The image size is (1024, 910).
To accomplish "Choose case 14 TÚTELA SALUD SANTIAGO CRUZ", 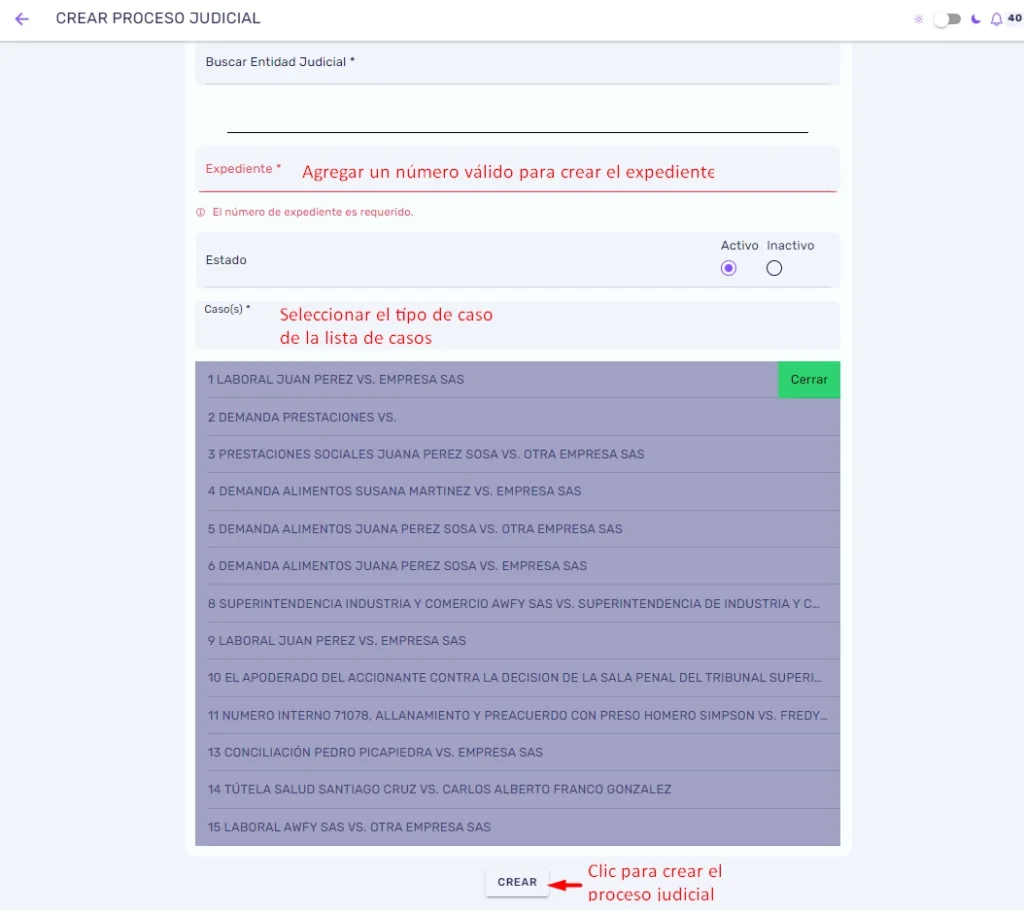I will coord(517,789).
